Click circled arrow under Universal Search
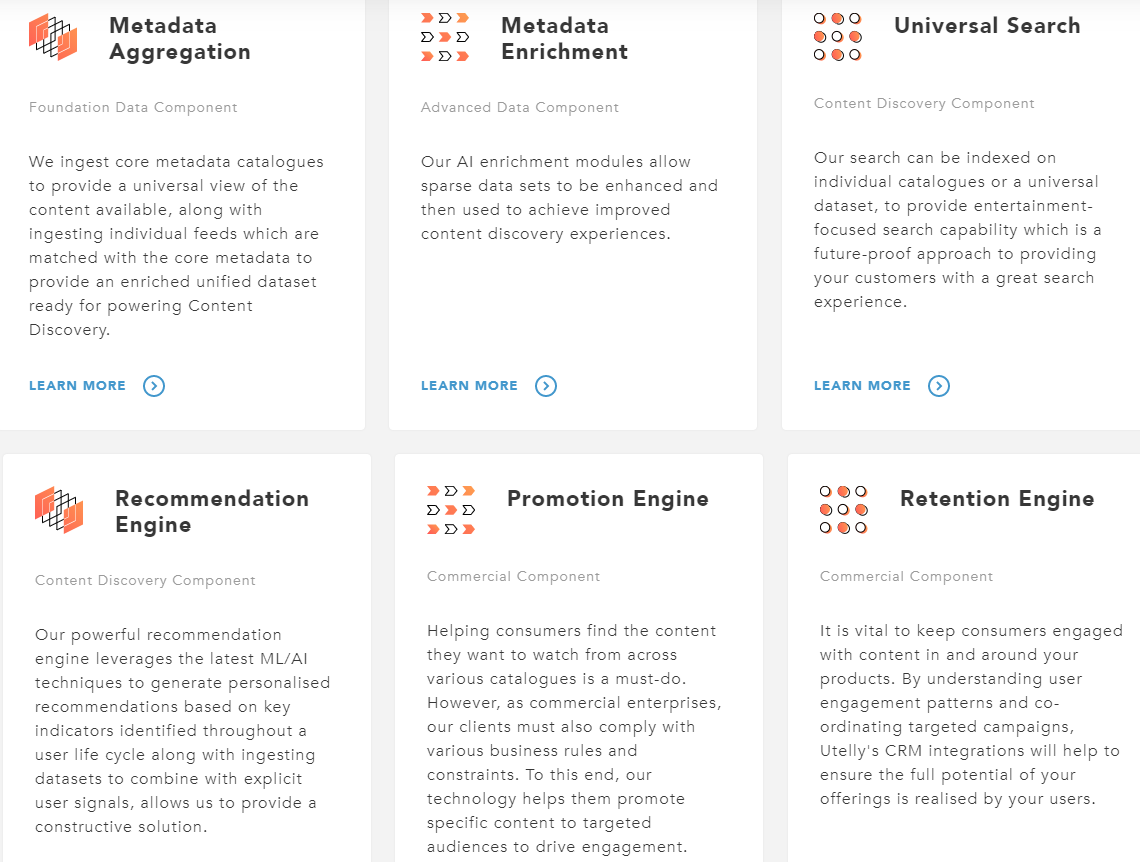1140x862 pixels. (x=939, y=386)
